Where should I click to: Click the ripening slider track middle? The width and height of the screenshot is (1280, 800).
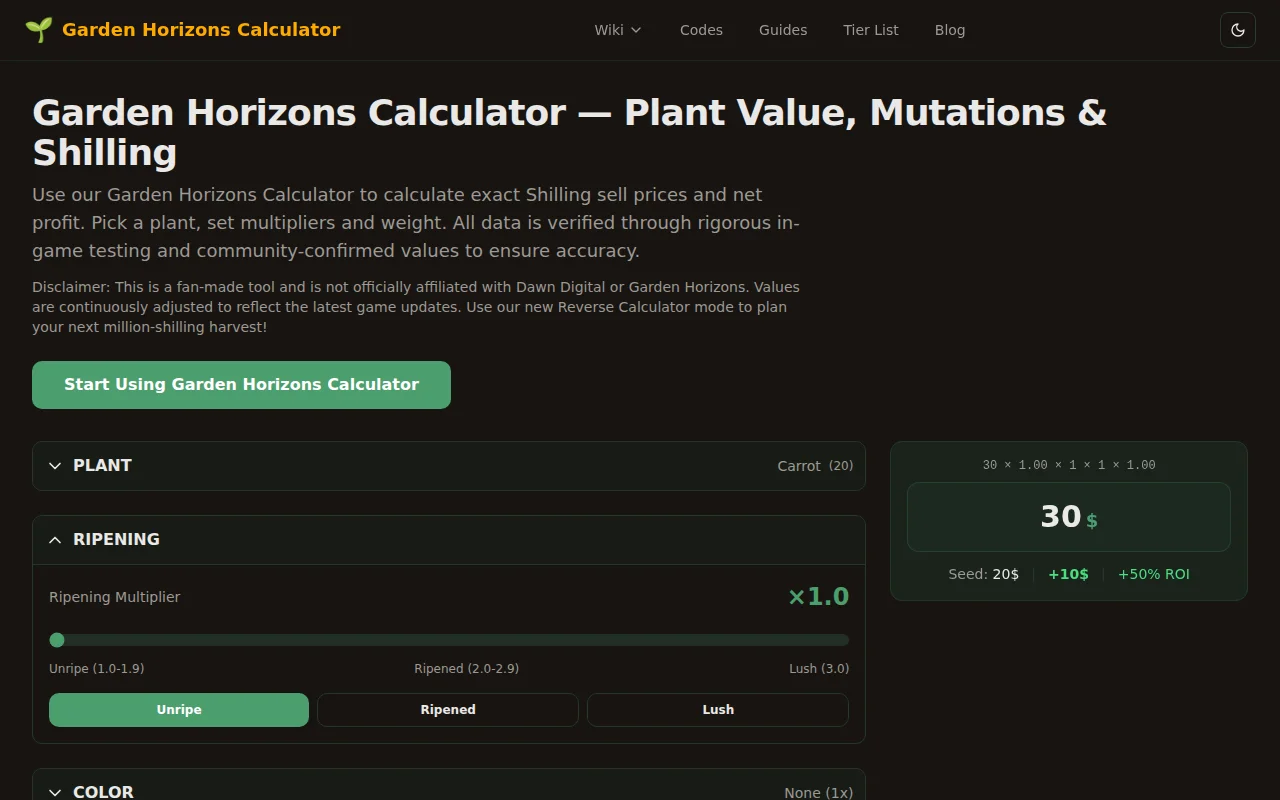coord(449,640)
